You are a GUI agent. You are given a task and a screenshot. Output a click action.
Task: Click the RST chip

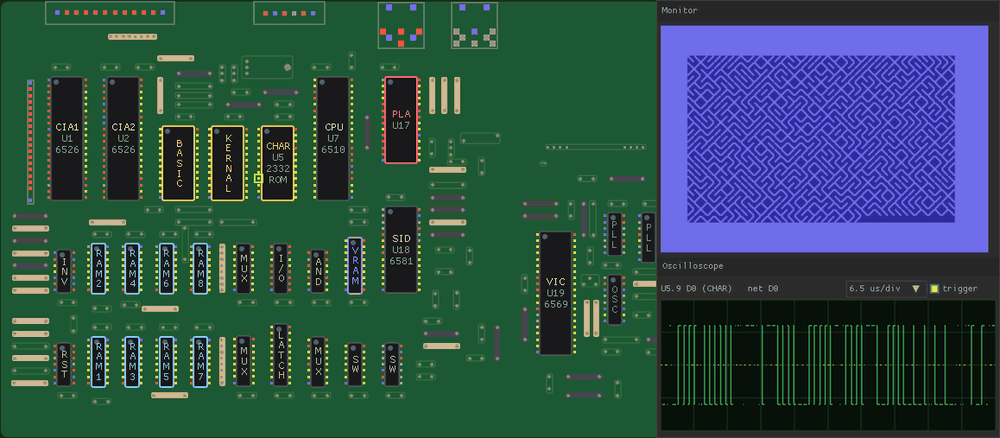click(64, 365)
